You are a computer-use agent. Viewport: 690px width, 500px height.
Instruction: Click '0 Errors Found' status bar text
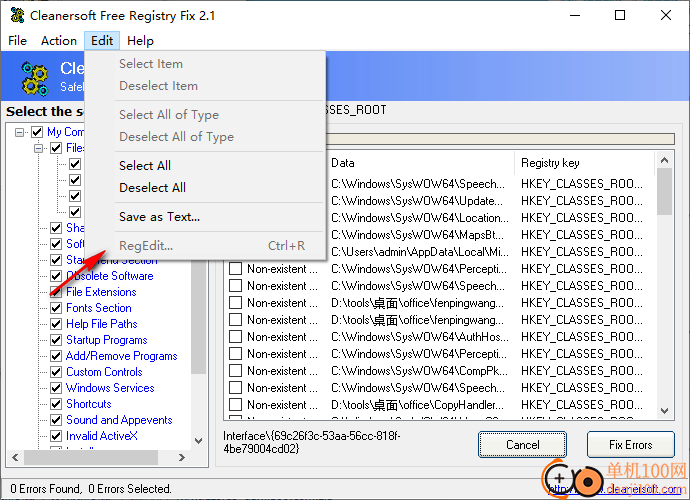(x=46, y=489)
